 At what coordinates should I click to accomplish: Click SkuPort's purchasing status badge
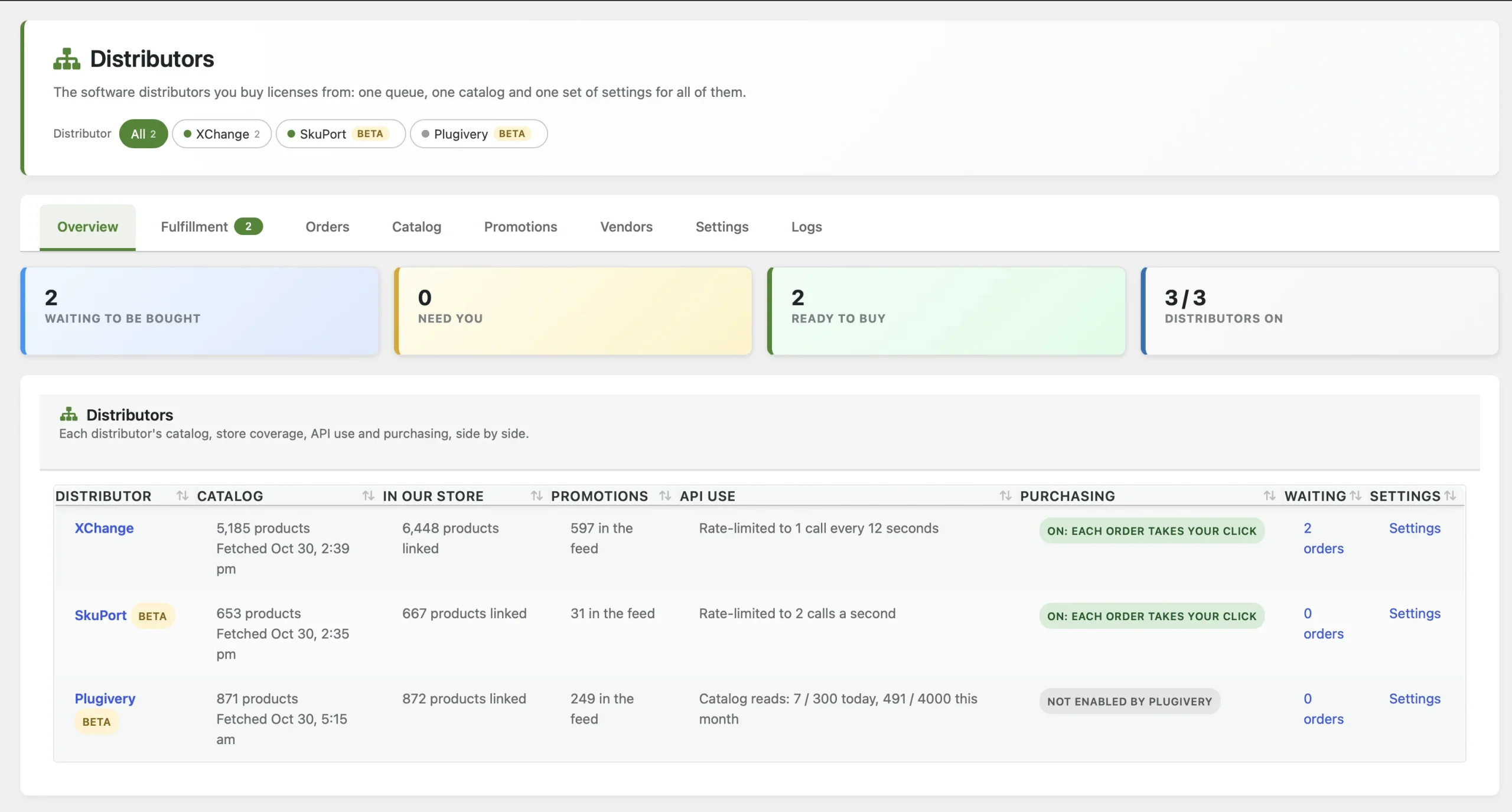(x=1152, y=616)
